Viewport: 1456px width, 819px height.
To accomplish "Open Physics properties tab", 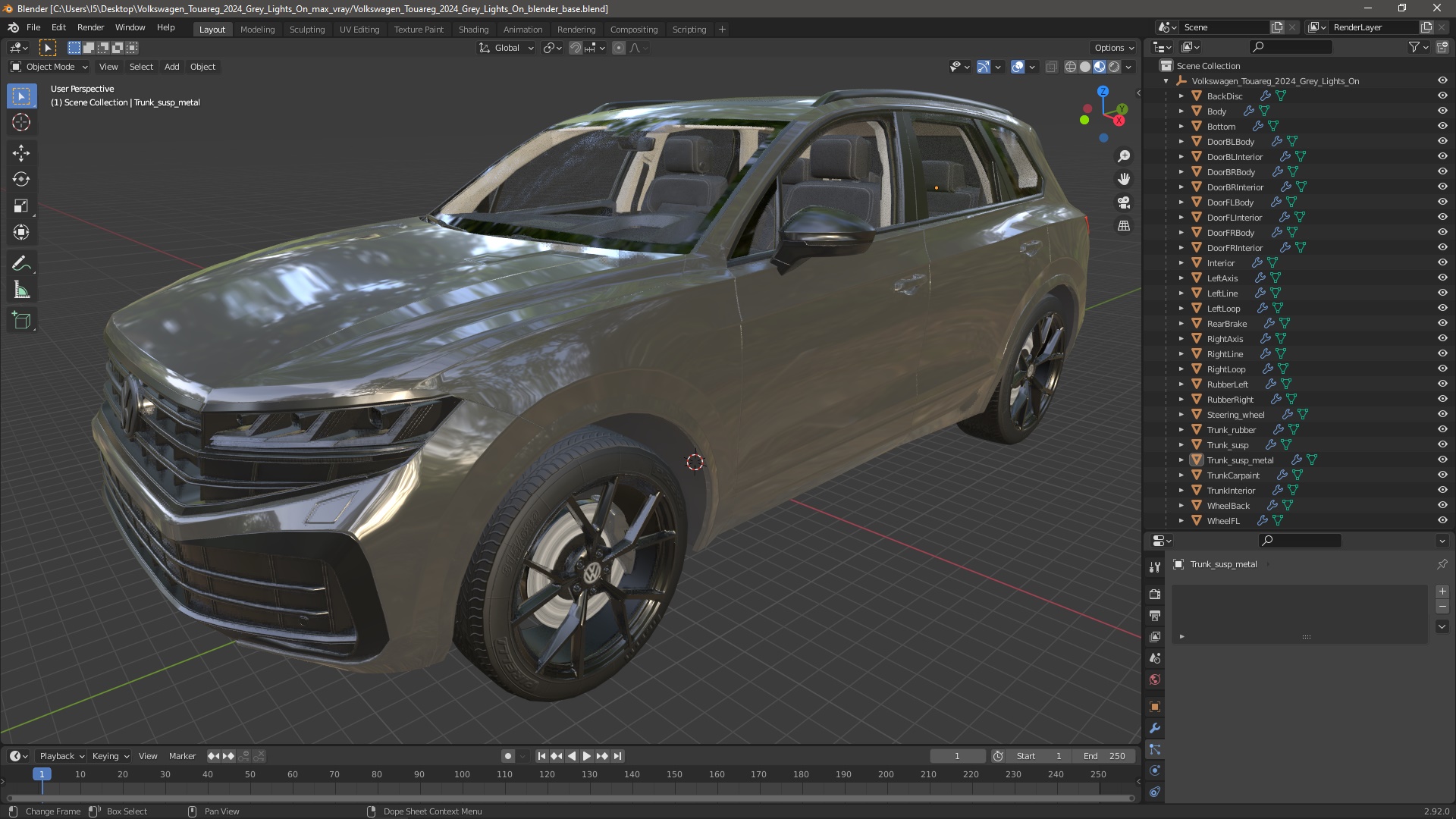I will [x=1155, y=770].
